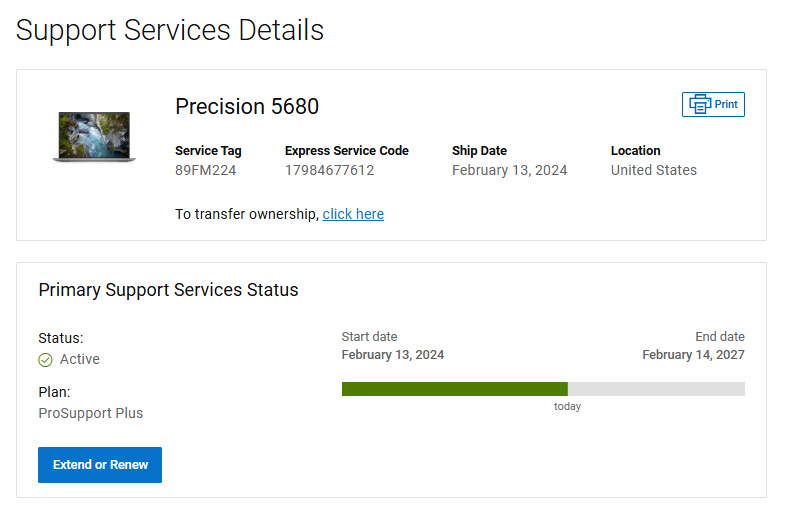
Task: Click the end date February 14, 2027
Action: pyautogui.click(x=693, y=355)
